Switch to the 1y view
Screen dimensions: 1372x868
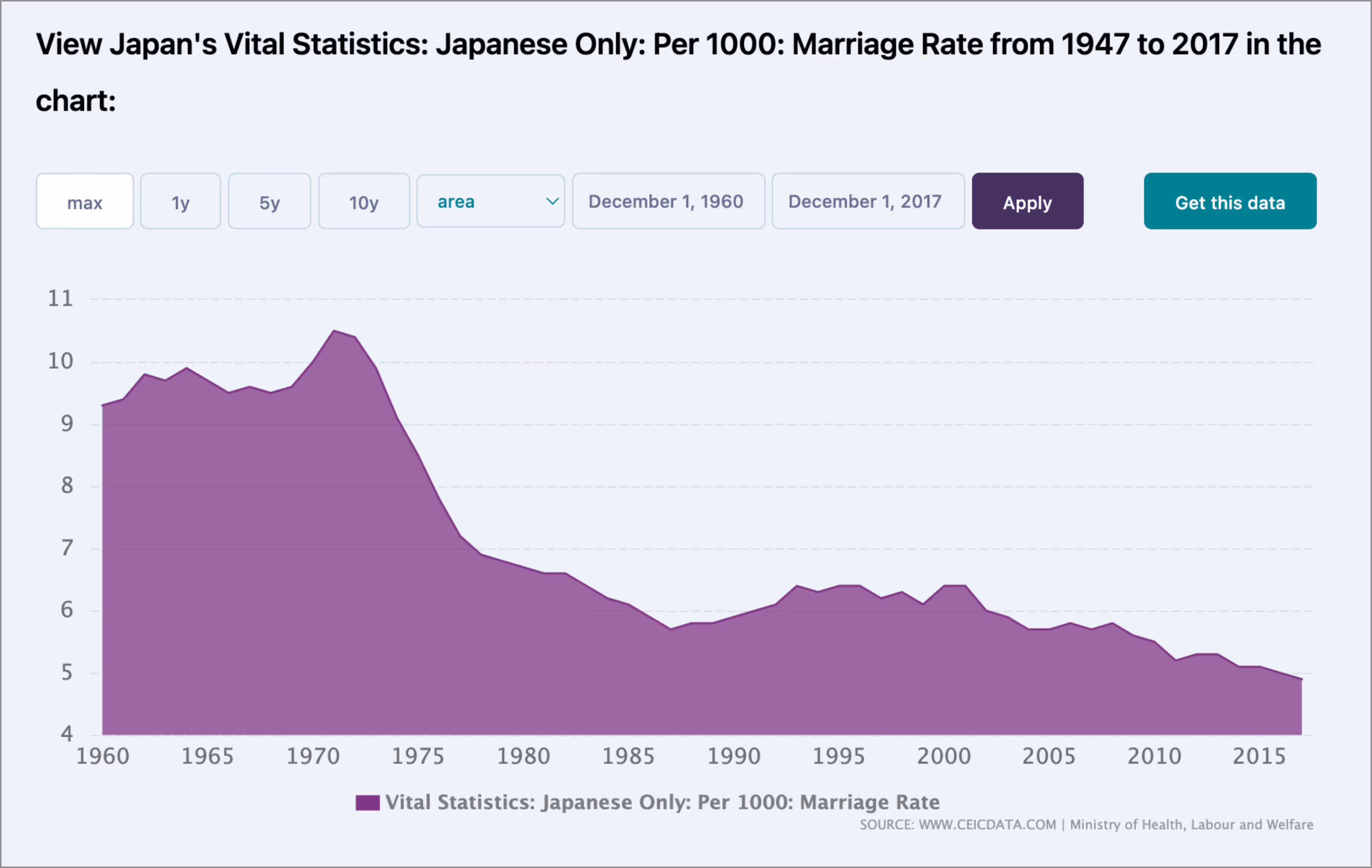[180, 201]
